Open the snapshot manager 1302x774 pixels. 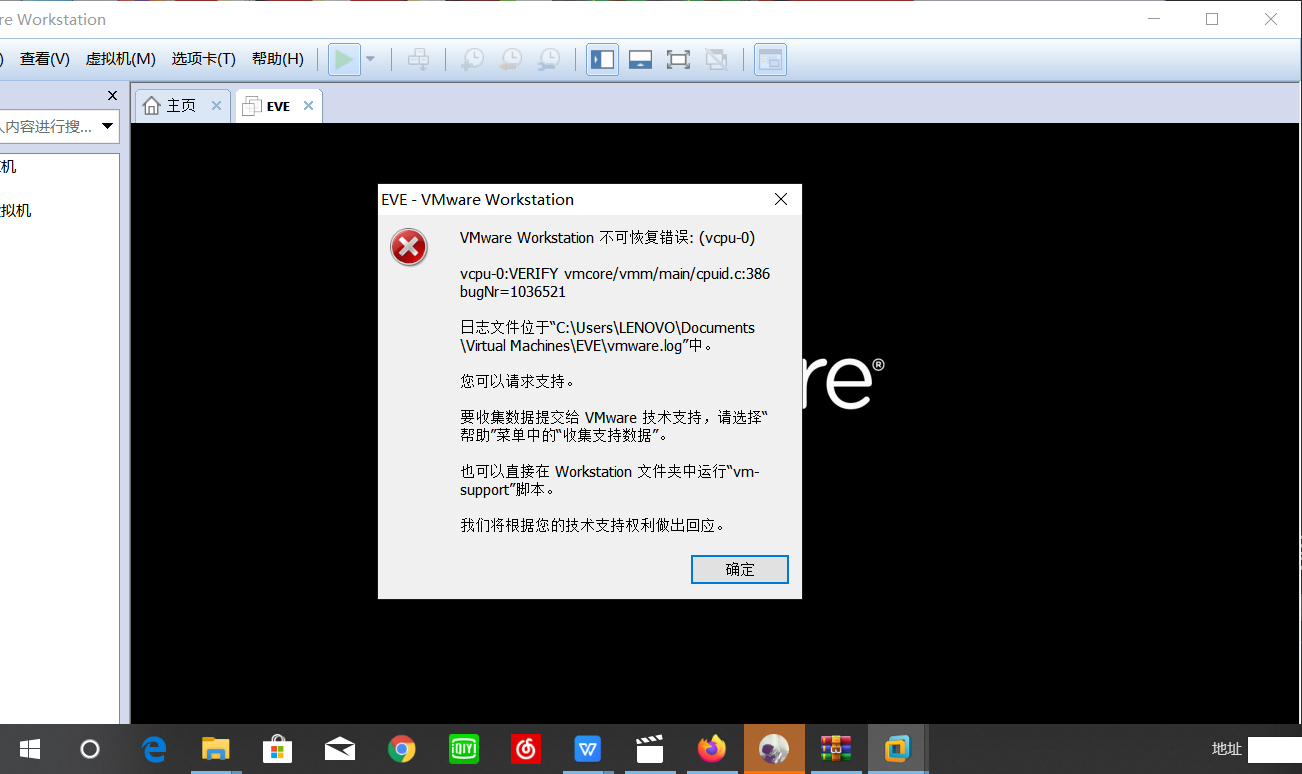(x=548, y=59)
